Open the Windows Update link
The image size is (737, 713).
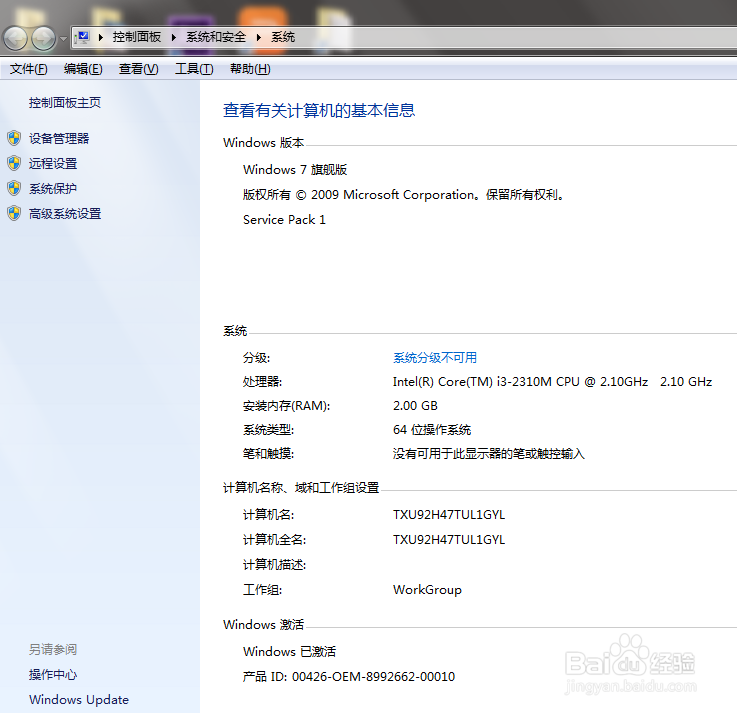click(x=79, y=699)
